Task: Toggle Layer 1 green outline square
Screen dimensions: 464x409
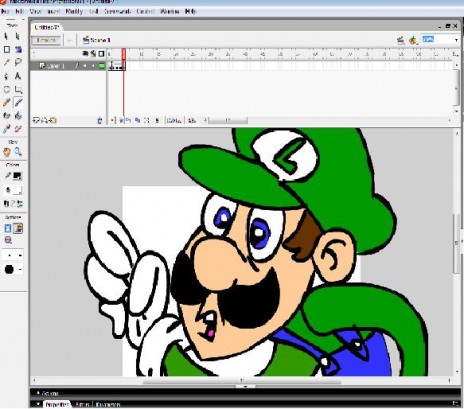Action: (102, 66)
